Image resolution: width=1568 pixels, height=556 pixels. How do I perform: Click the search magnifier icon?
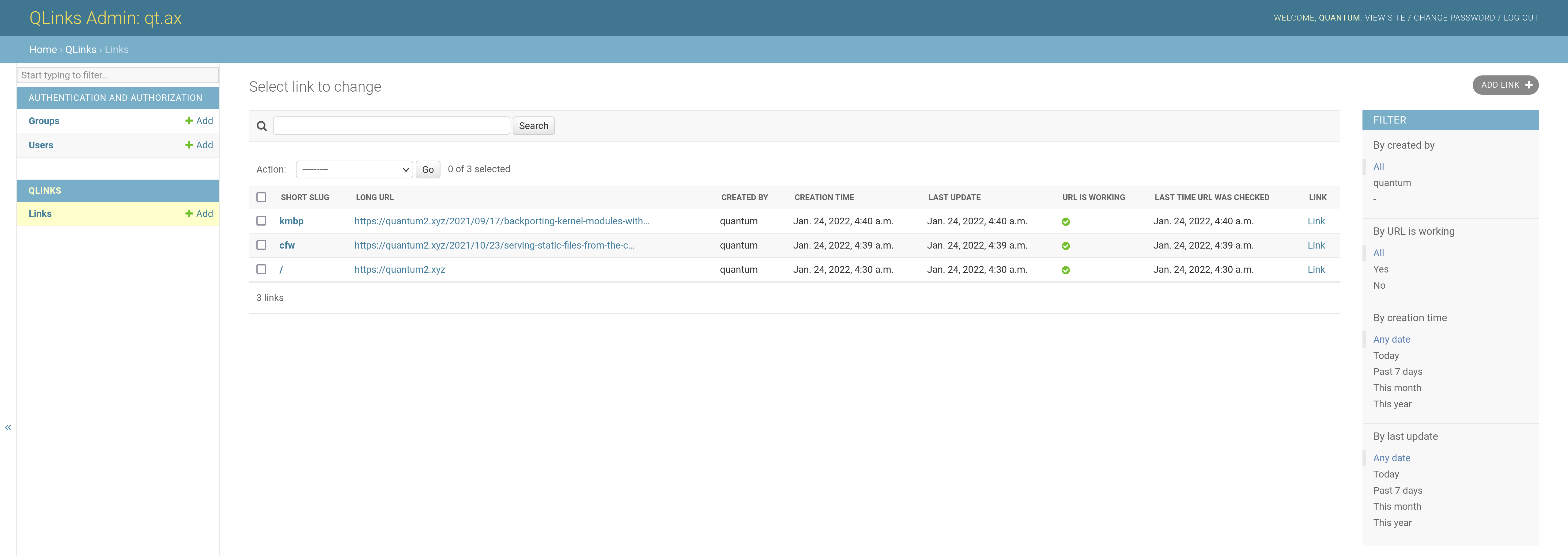tap(262, 126)
